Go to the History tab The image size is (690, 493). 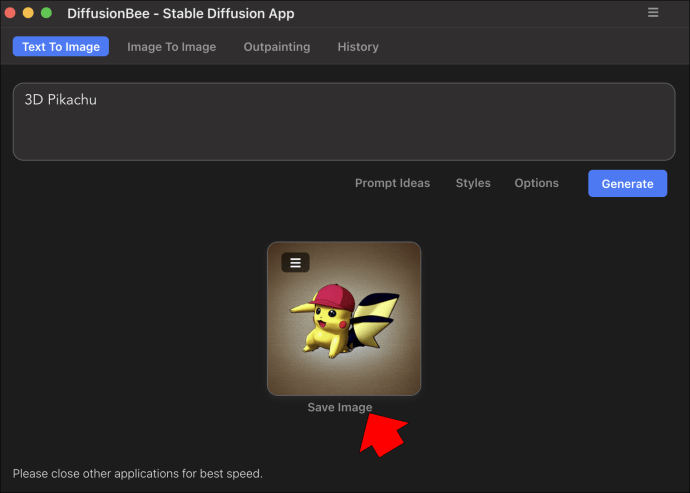[358, 47]
